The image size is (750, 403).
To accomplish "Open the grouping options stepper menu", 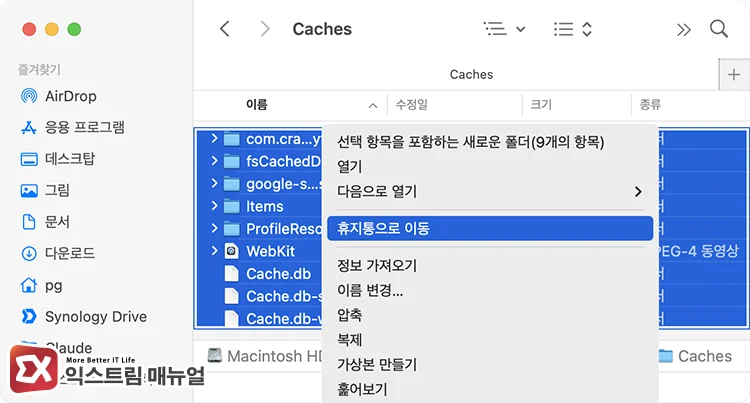I will pyautogui.click(x=573, y=29).
